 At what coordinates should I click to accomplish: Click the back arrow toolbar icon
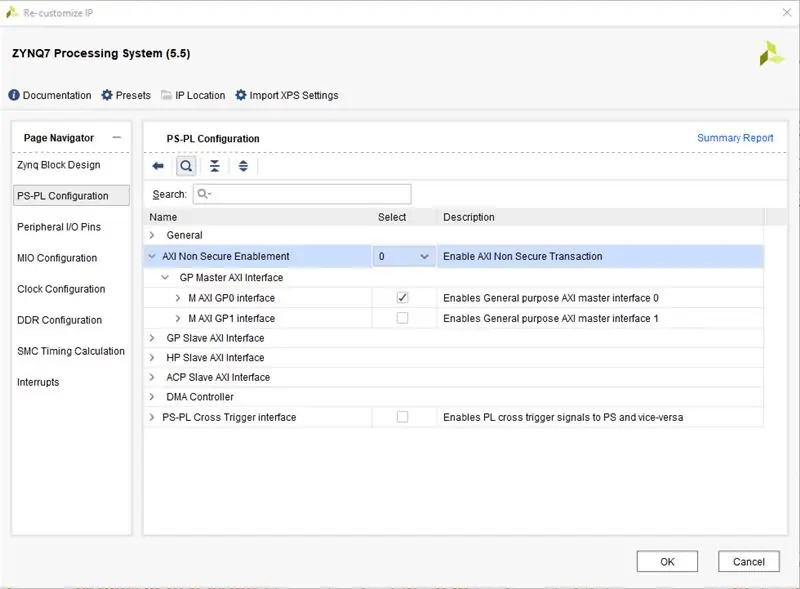[158, 166]
